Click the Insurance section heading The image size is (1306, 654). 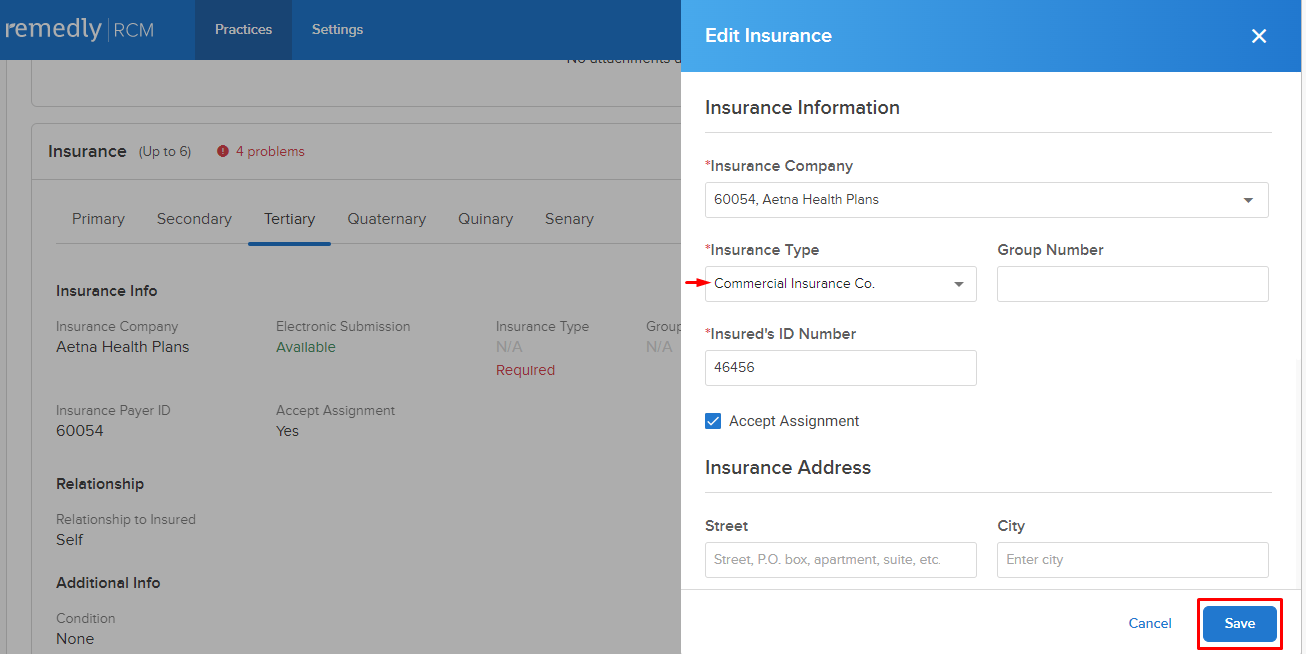[x=87, y=152]
